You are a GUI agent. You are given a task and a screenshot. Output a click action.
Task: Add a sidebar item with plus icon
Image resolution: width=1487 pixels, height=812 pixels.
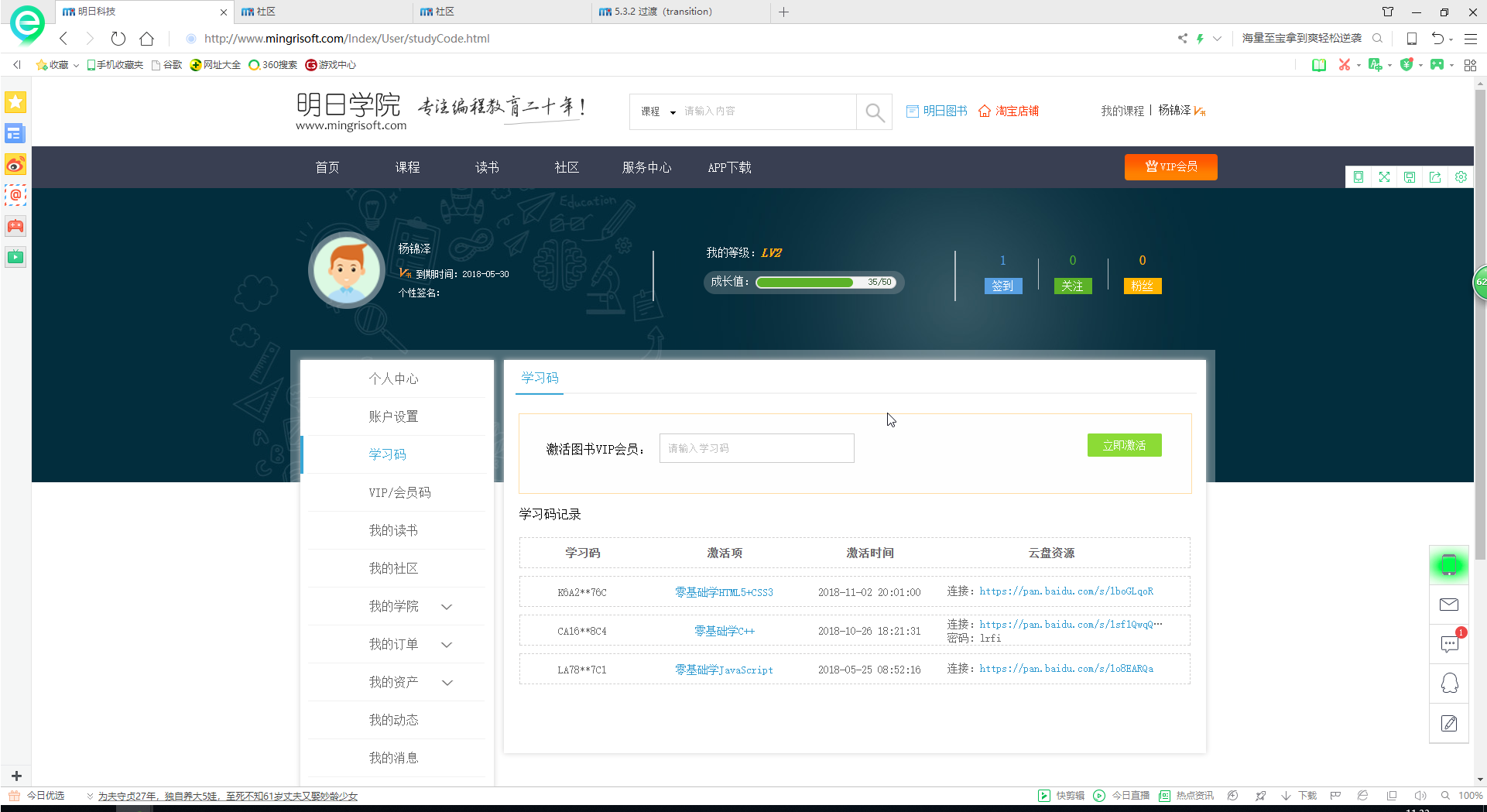(16, 776)
